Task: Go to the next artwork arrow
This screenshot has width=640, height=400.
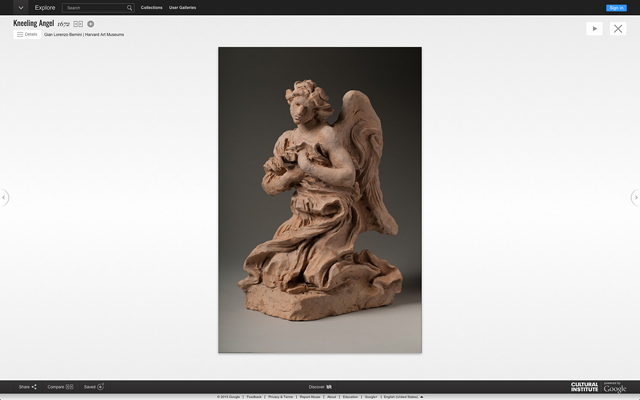Action: pos(636,198)
